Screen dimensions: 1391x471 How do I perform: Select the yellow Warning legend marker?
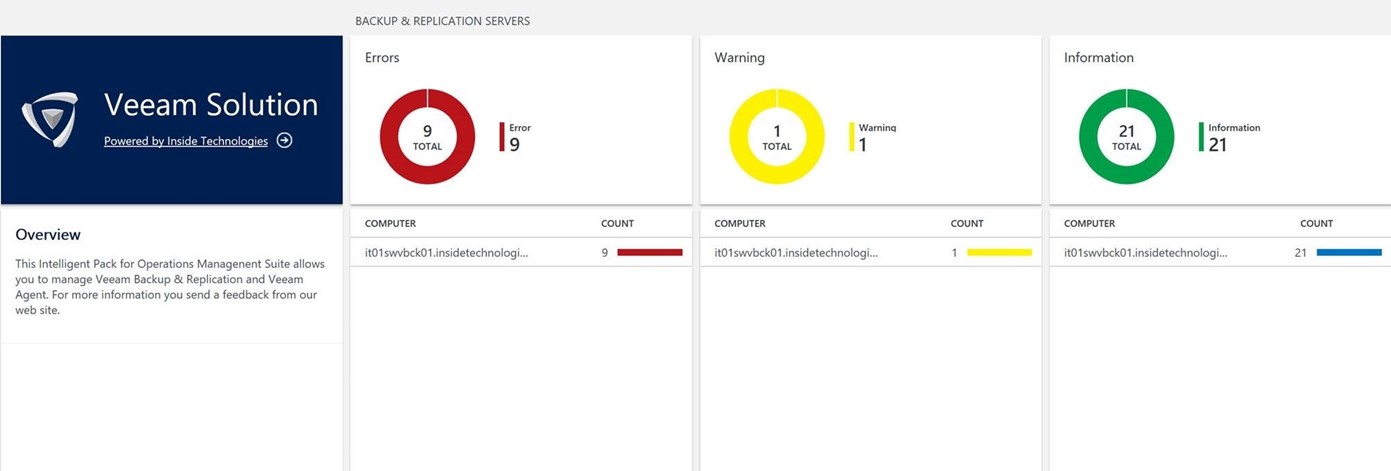[x=852, y=137]
